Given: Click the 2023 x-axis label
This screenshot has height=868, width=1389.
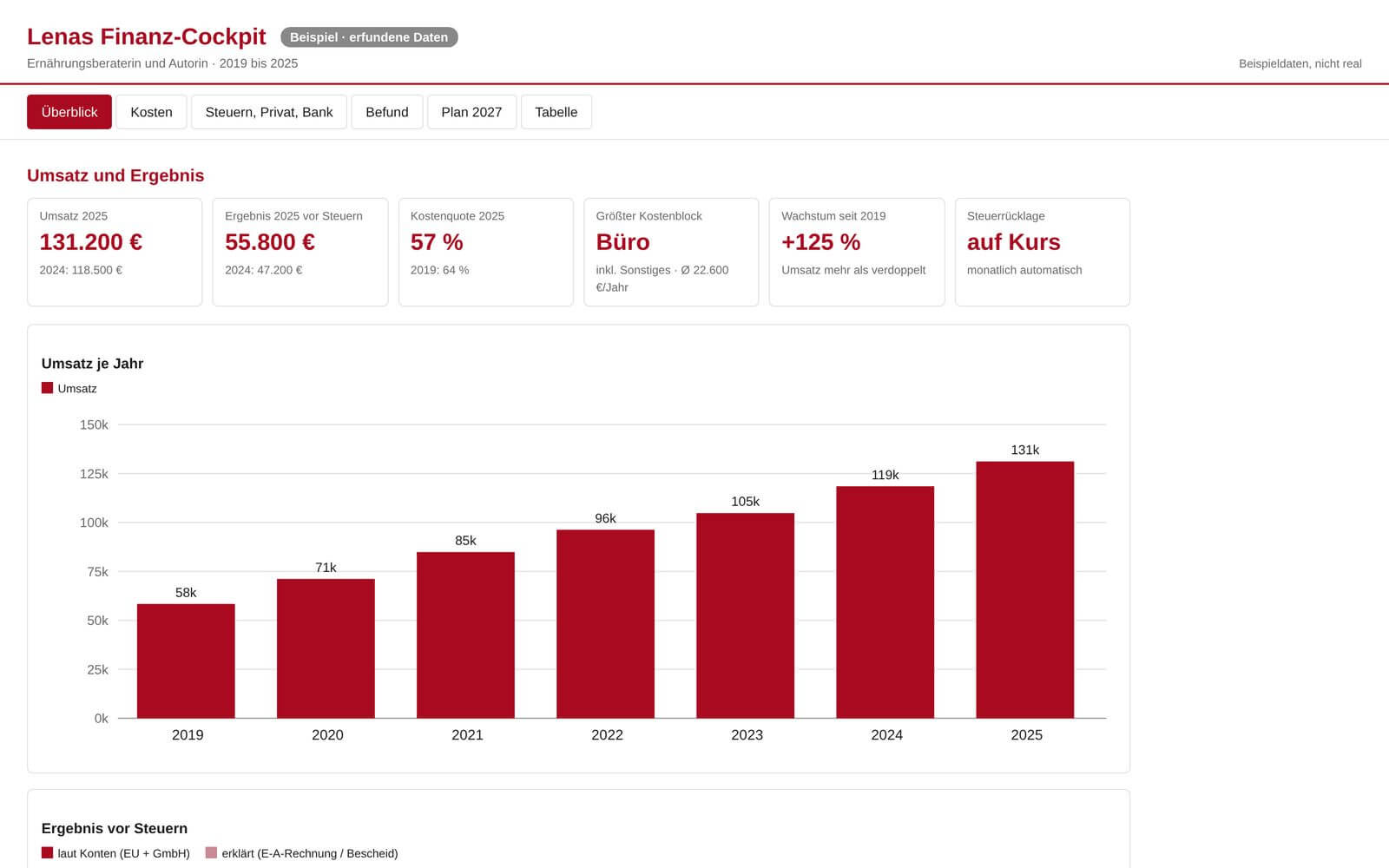Looking at the screenshot, I should [x=747, y=734].
